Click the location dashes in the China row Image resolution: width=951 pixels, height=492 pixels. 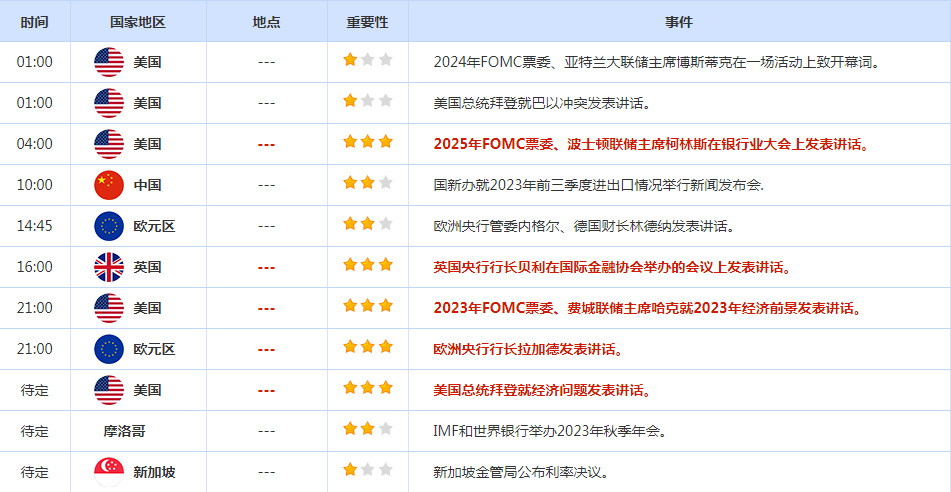click(267, 186)
